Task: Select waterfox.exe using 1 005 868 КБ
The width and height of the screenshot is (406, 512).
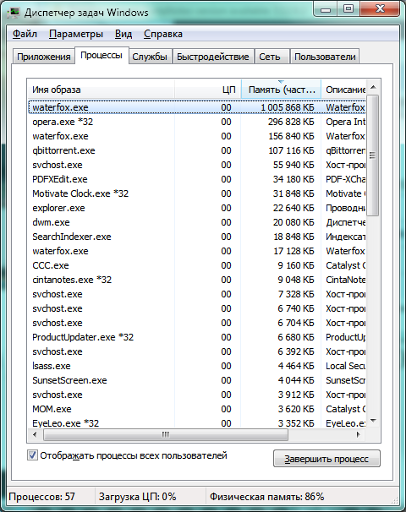Action: coord(197,107)
